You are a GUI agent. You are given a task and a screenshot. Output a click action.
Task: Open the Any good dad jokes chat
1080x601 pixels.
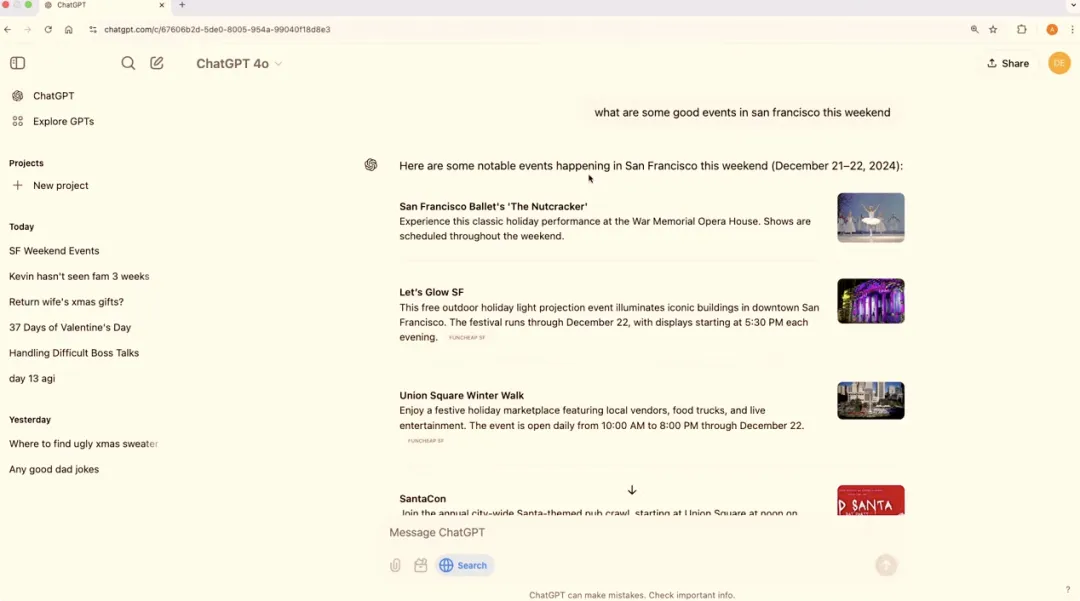(x=54, y=469)
